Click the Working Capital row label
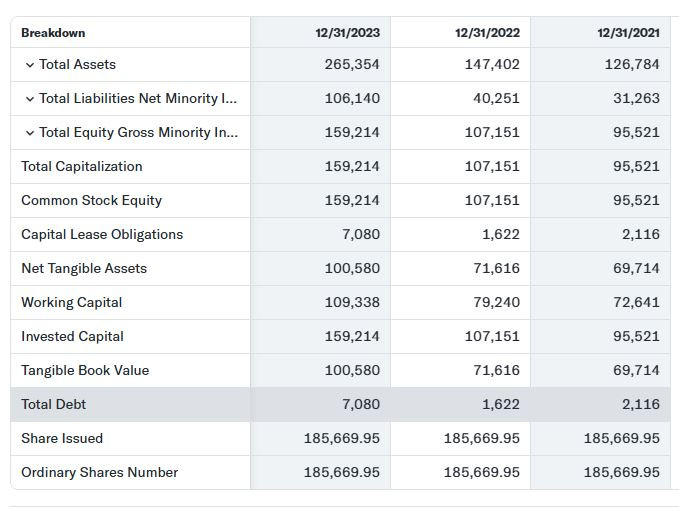 tap(72, 302)
